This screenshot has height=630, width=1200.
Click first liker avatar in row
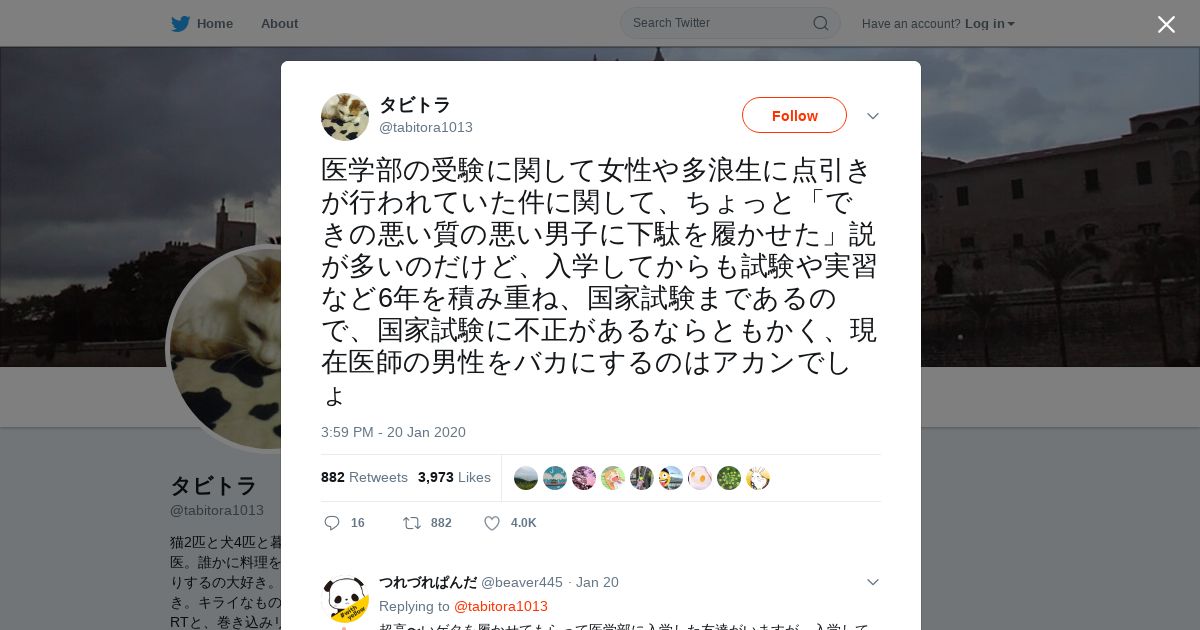(x=526, y=478)
